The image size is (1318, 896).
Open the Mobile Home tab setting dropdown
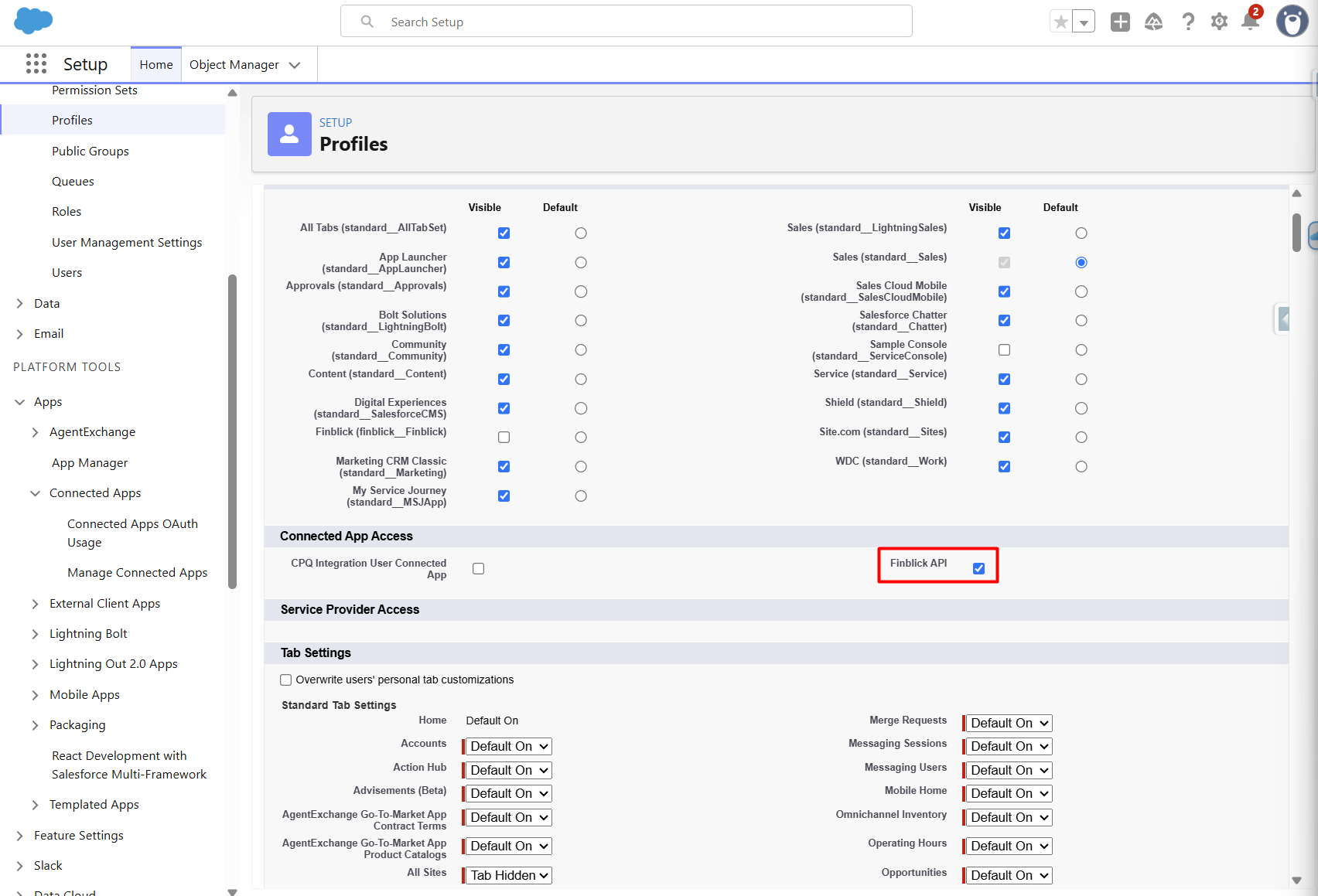(1009, 794)
